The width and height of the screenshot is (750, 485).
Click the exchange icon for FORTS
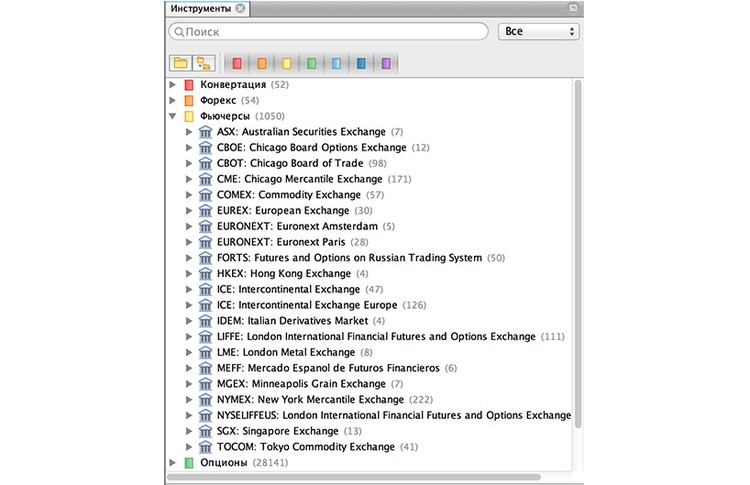click(x=205, y=258)
